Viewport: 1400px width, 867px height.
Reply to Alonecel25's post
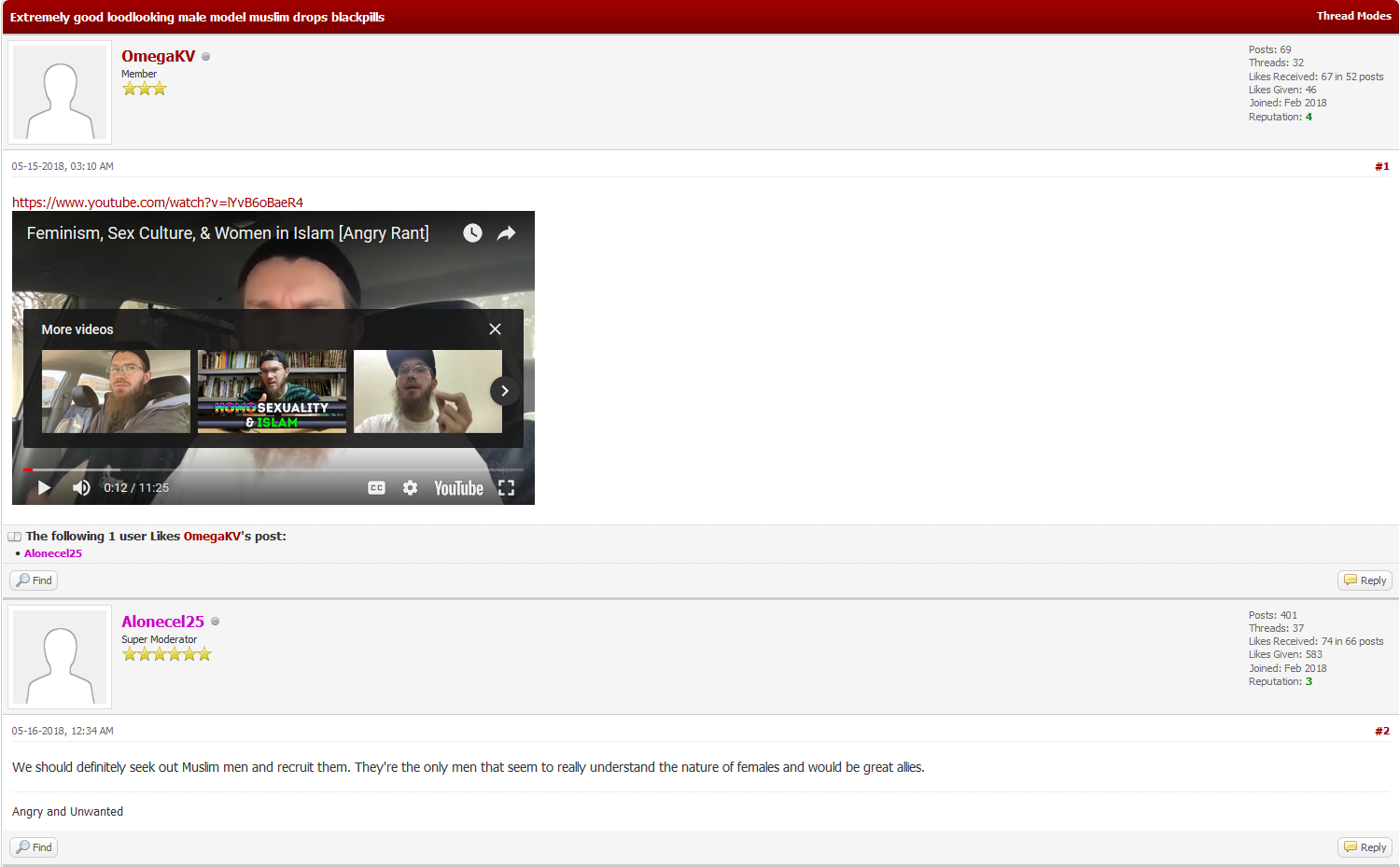click(1365, 847)
